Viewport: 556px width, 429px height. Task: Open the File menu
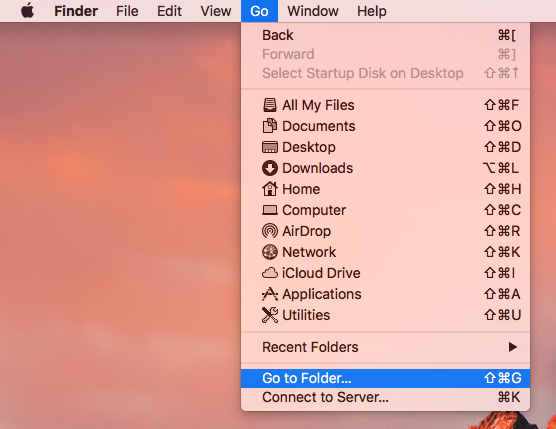127,11
